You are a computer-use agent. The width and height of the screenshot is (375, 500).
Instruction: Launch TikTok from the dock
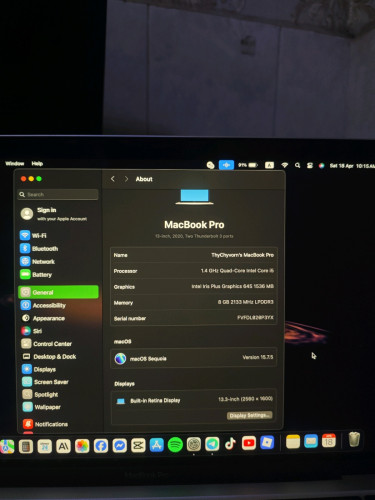[230, 444]
